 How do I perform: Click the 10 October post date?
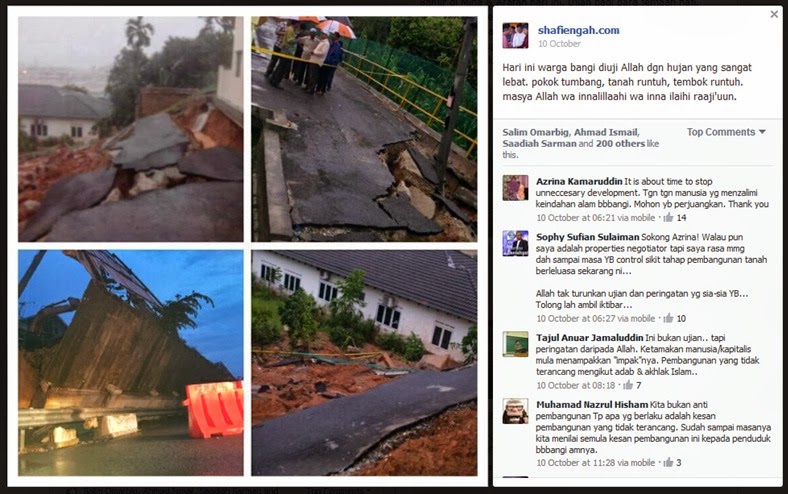click(559, 44)
